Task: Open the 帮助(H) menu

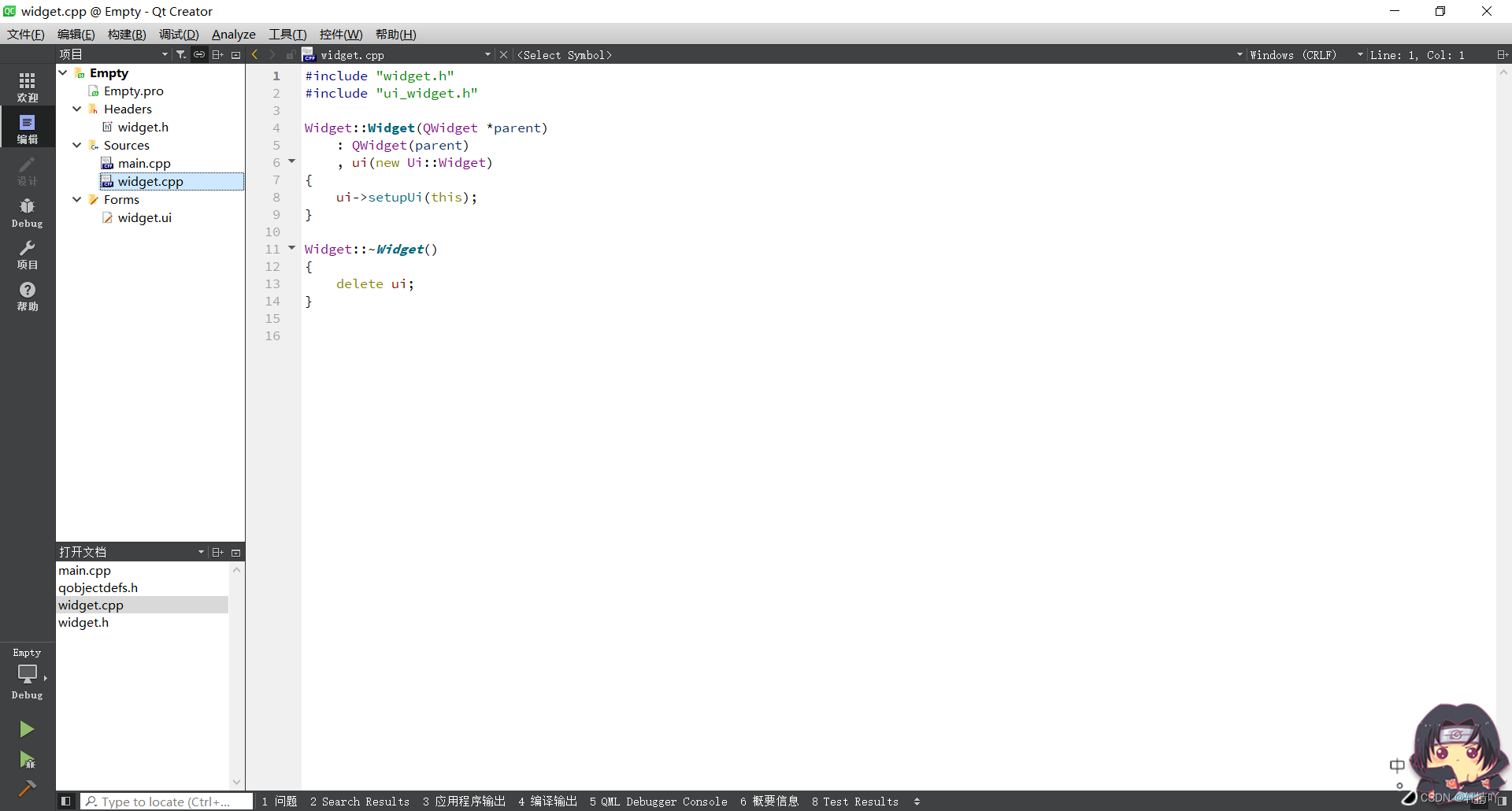Action: click(x=396, y=34)
